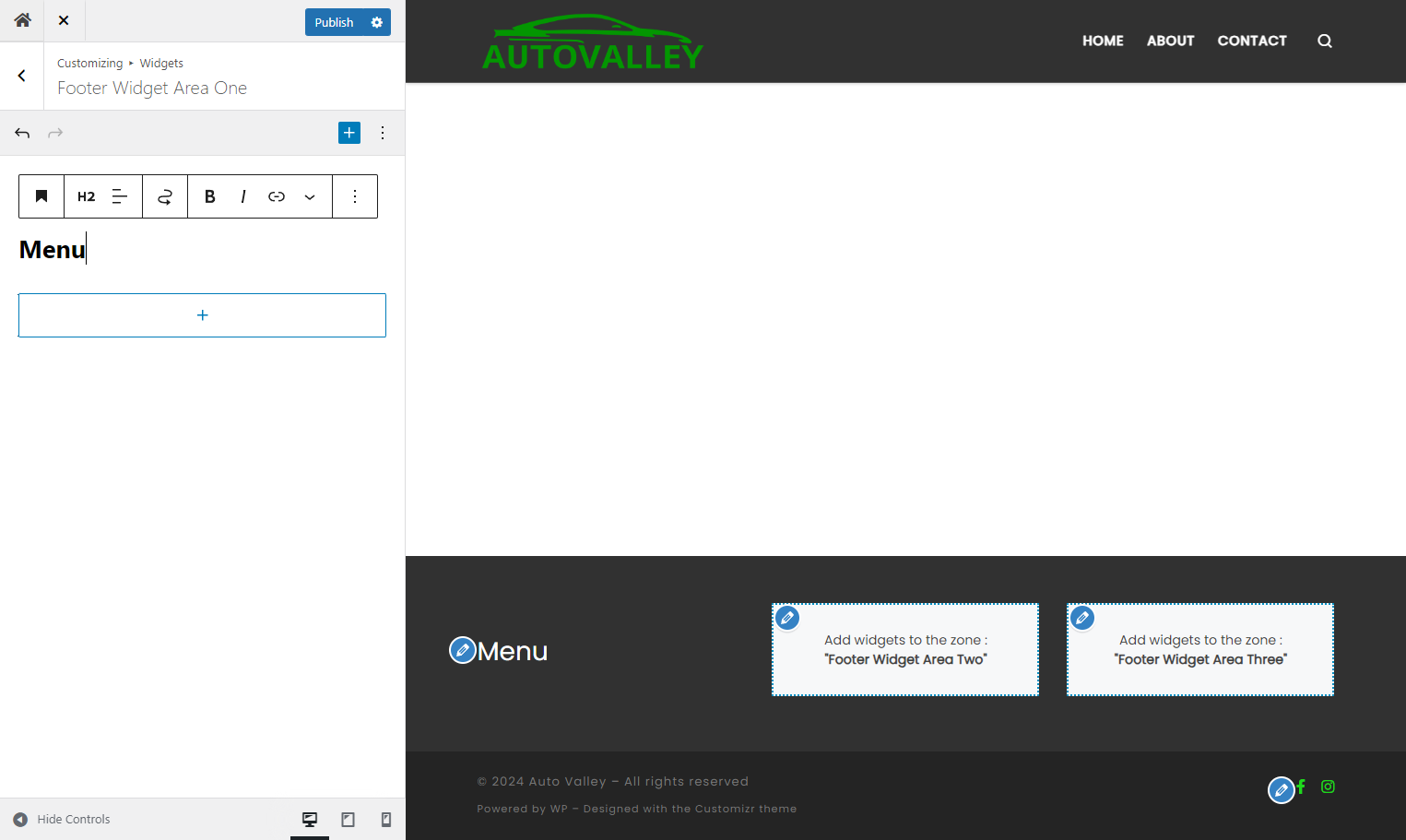Click the Publish button
This screenshot has width=1406, height=840.
tap(334, 22)
